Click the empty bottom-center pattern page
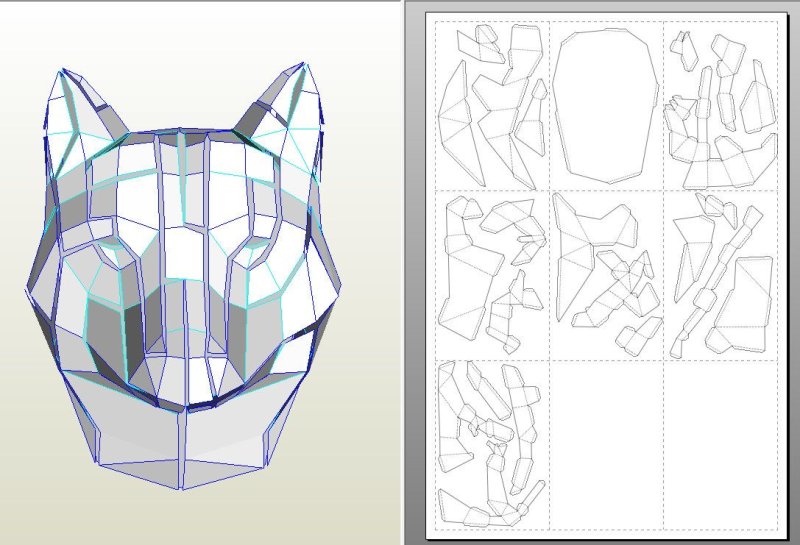 point(607,440)
